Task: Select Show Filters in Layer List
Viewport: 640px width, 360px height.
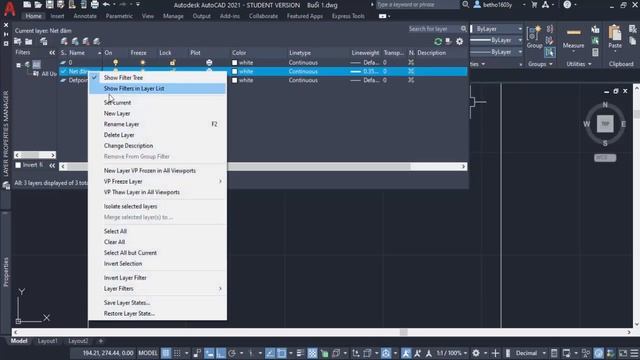Action: [x=158, y=89]
